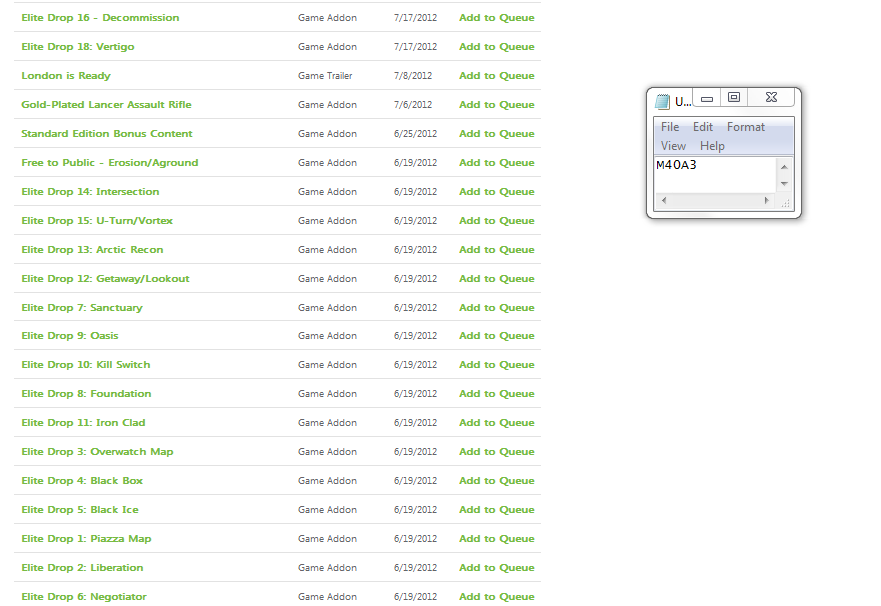Open Standard Edition Bonus Content link
The image size is (881, 606).
(x=107, y=134)
